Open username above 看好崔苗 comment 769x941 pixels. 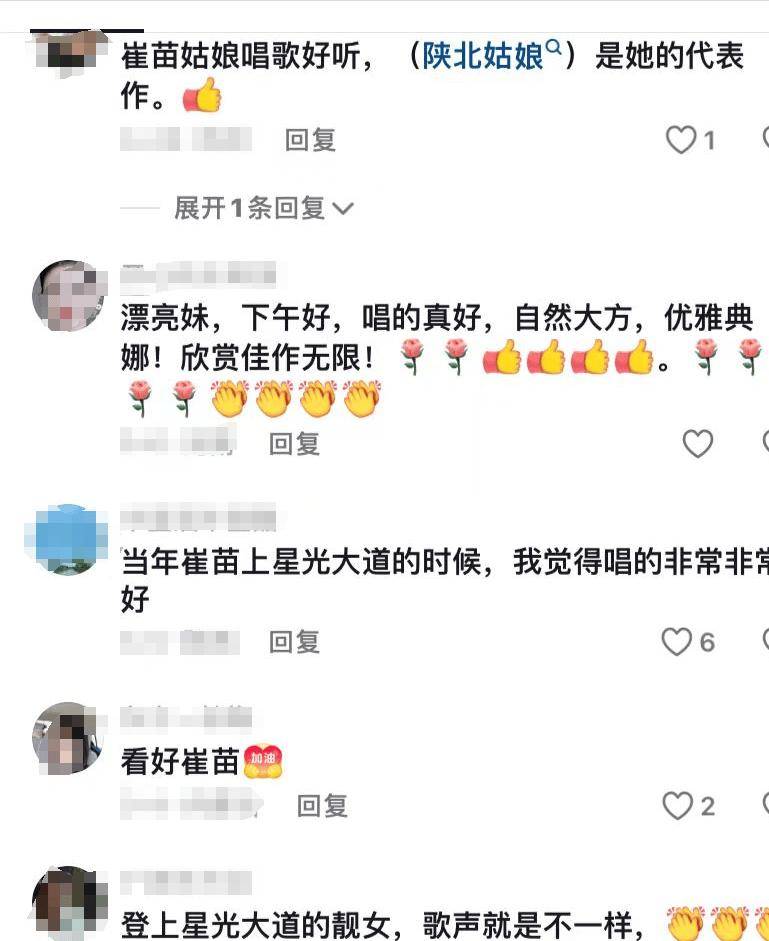coord(186,718)
